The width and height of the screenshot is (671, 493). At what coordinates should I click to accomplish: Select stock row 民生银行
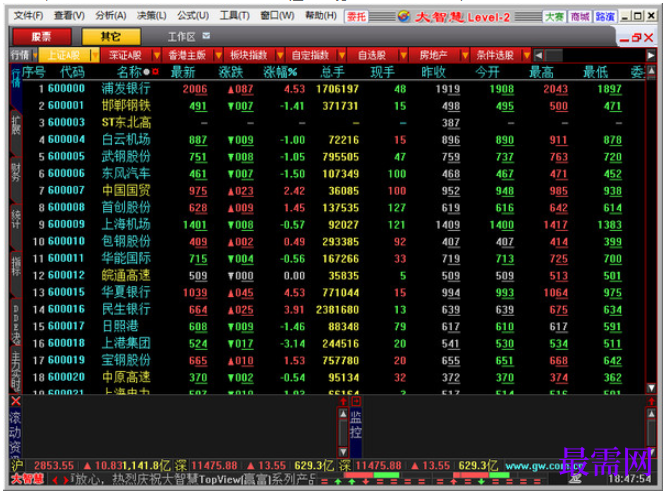click(333, 309)
